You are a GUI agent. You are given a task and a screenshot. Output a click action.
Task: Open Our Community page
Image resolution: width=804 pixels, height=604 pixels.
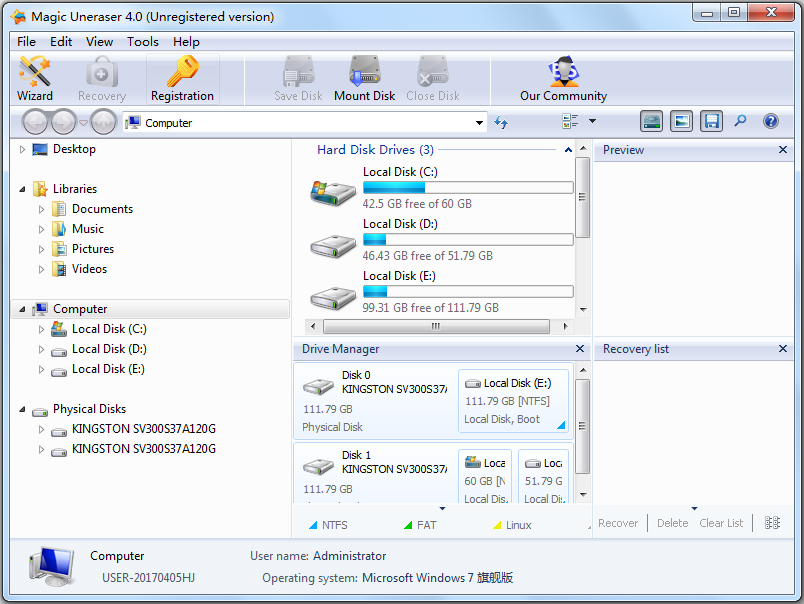(x=563, y=79)
